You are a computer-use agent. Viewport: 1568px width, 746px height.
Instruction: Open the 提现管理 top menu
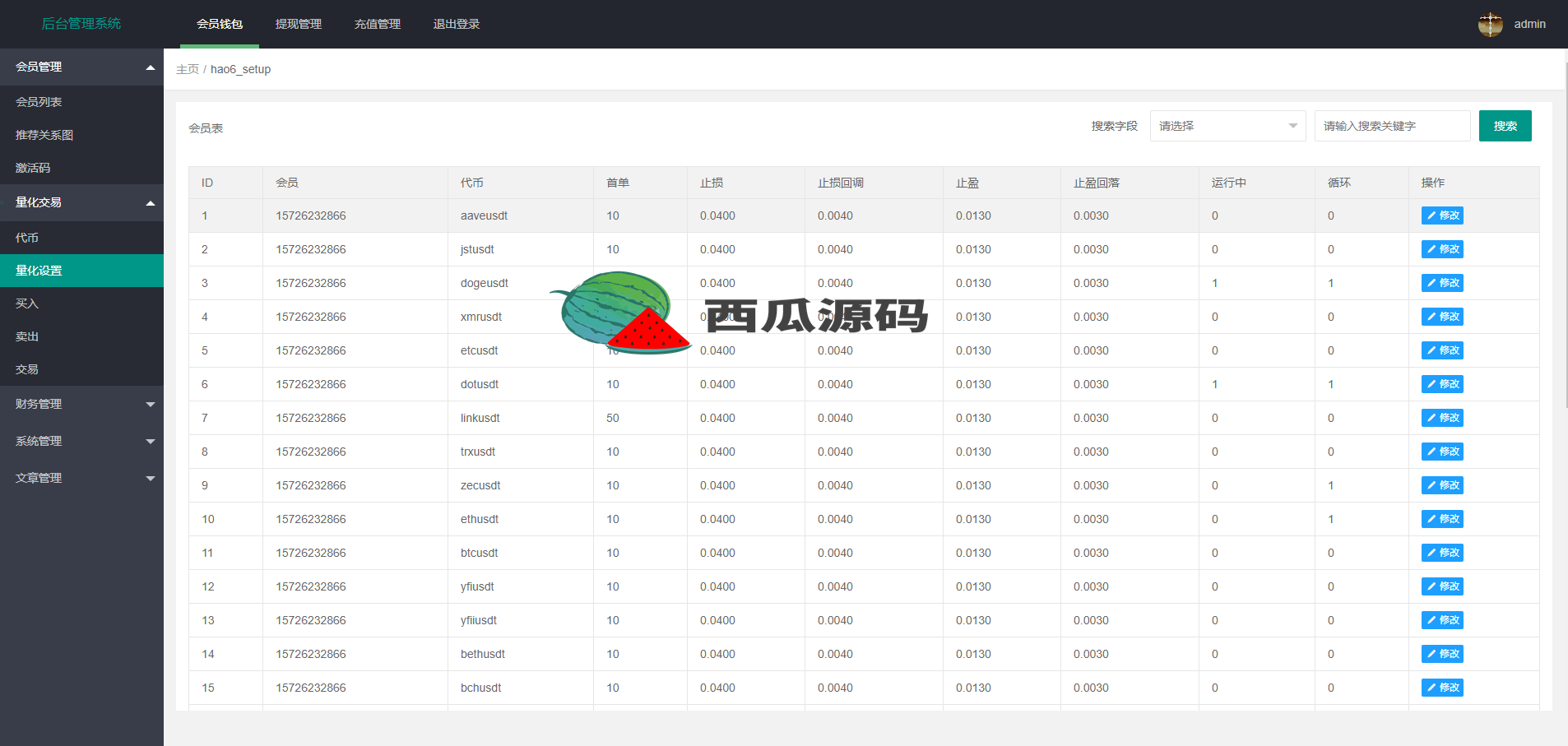(x=299, y=24)
